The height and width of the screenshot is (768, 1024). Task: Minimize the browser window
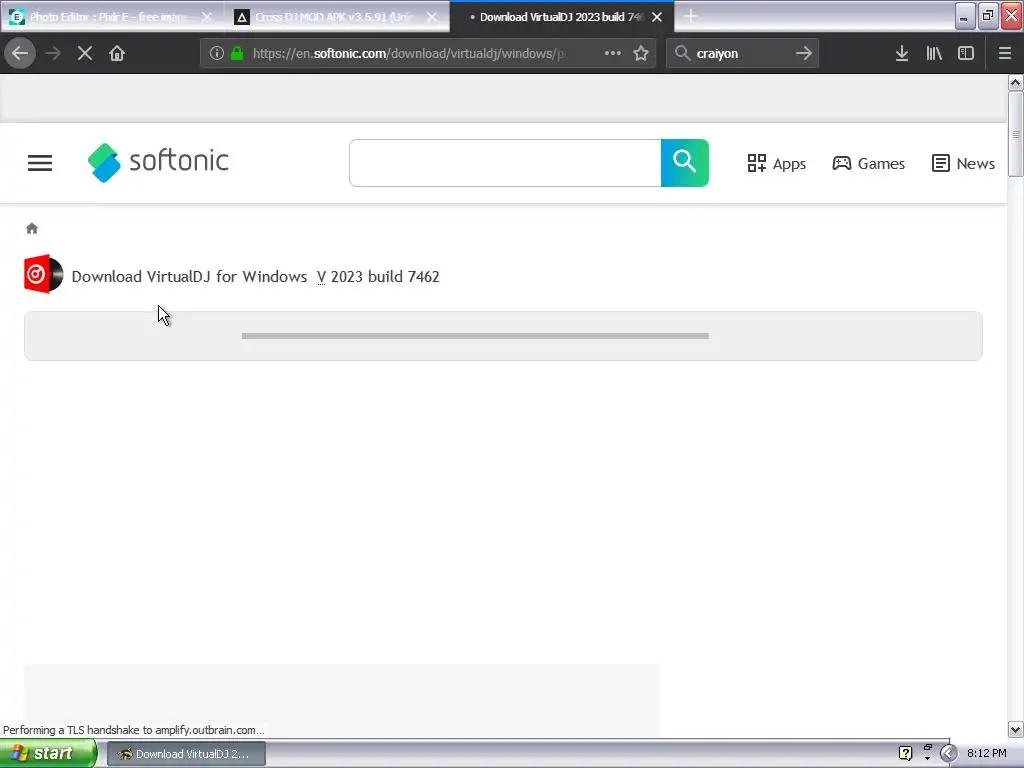965,16
